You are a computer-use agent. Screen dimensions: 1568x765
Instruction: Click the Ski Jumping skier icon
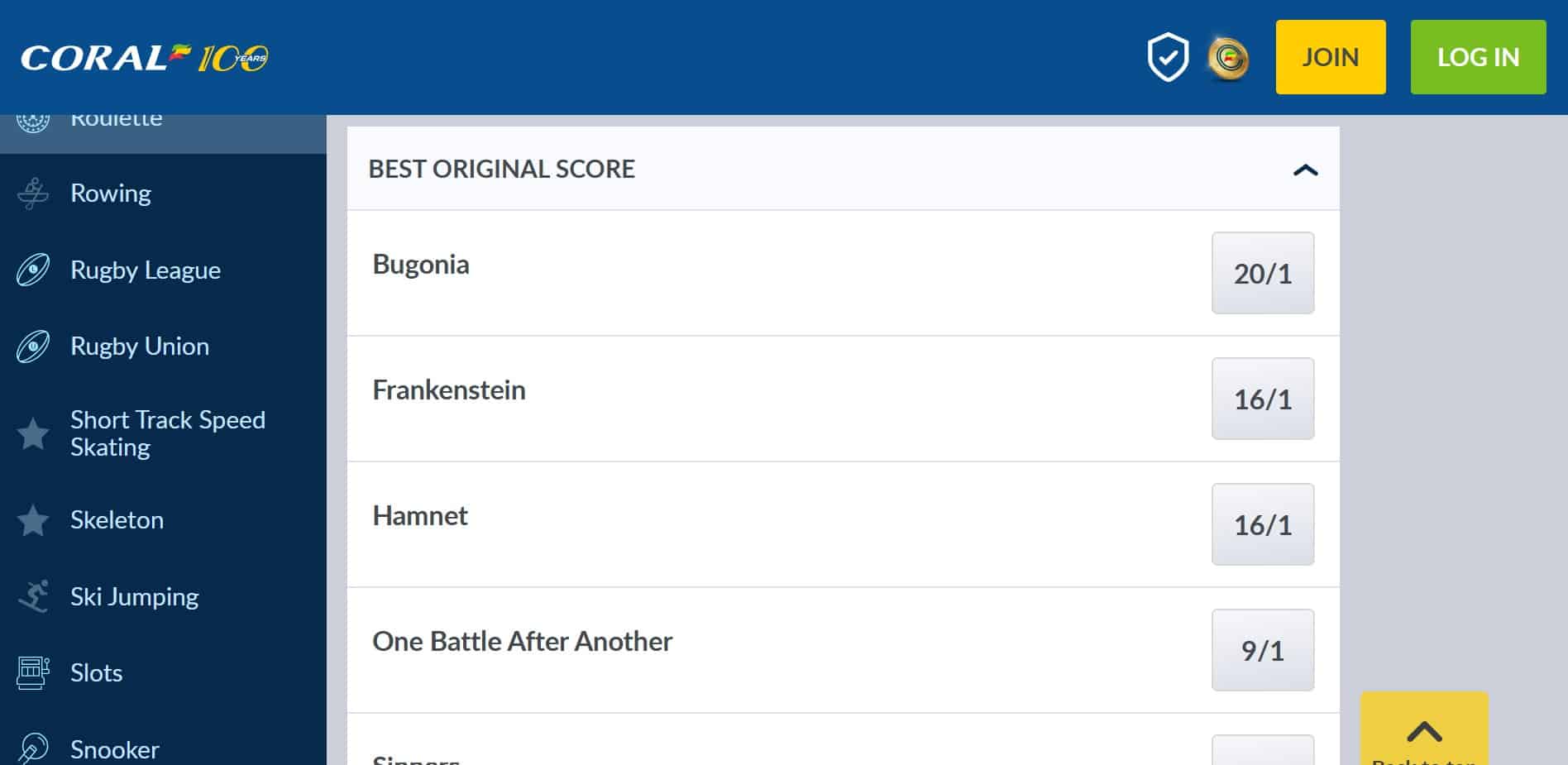coord(33,597)
